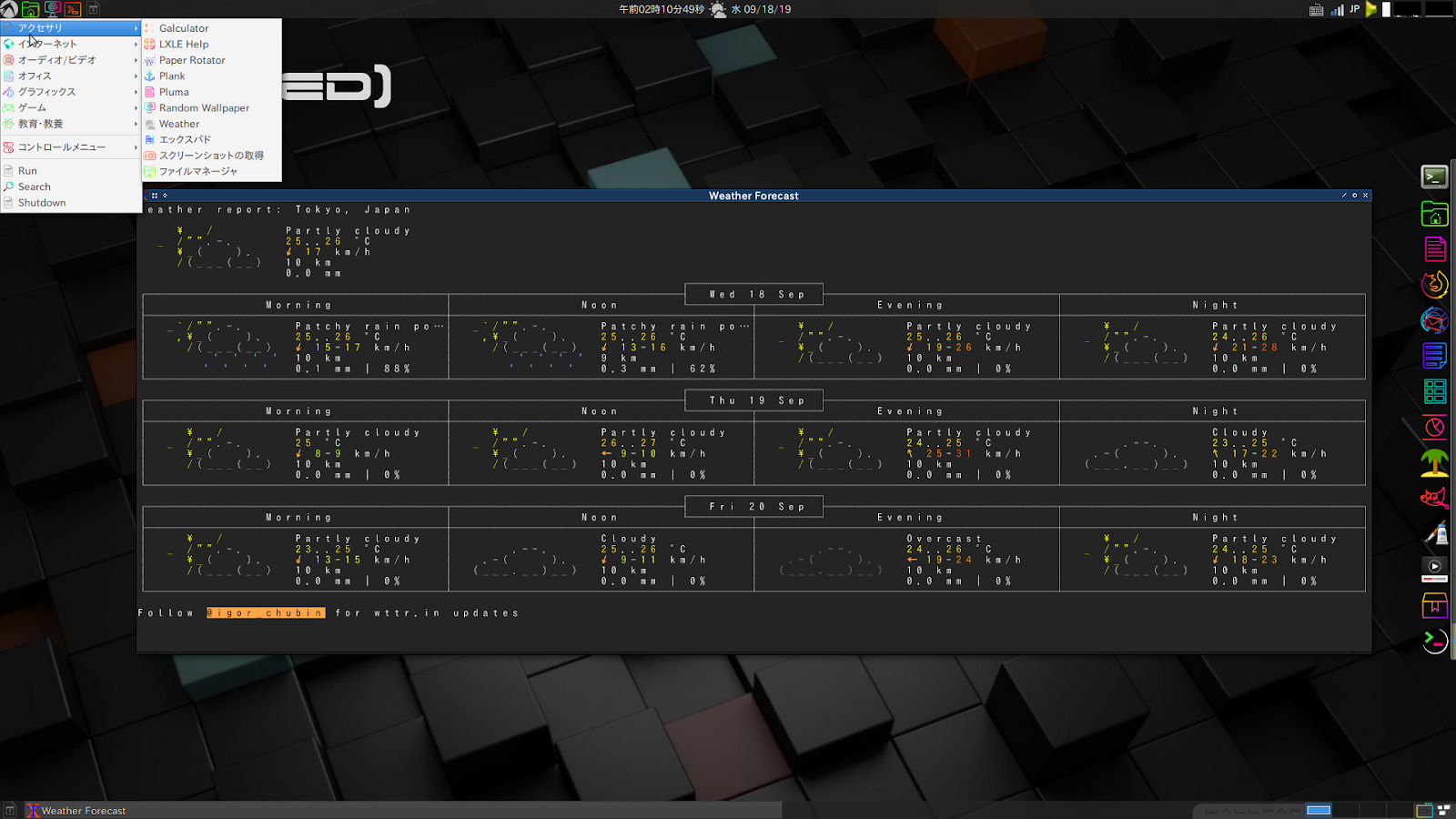
Task: Click Weather Forecast window sticky grid icon
Action: (155, 196)
